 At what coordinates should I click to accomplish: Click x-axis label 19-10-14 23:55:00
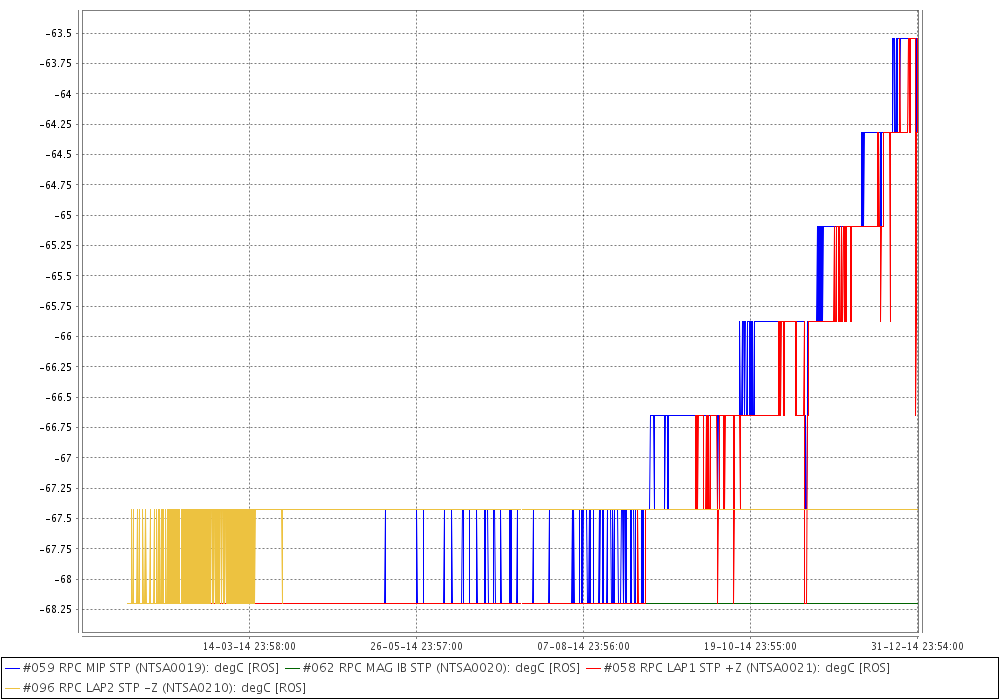click(750, 646)
